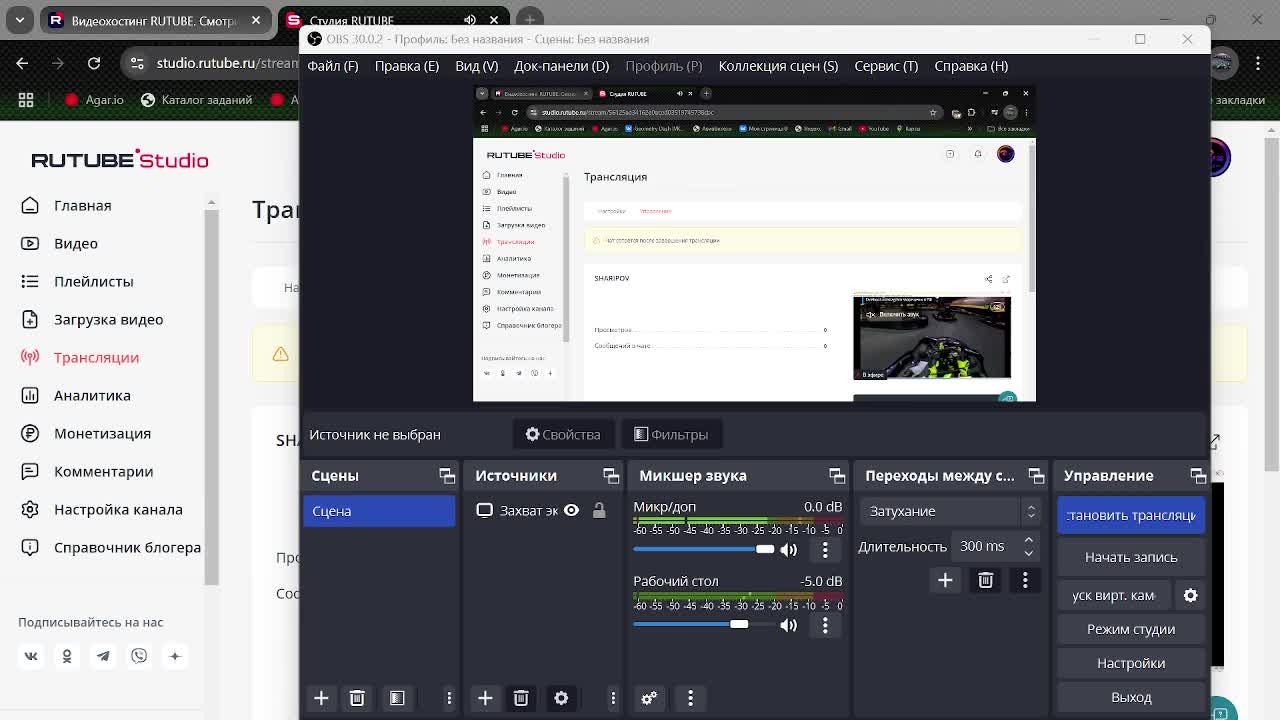Mute the Студия RUTUBE tab audio icon
Screen dimensions: 1280x720
470,20
